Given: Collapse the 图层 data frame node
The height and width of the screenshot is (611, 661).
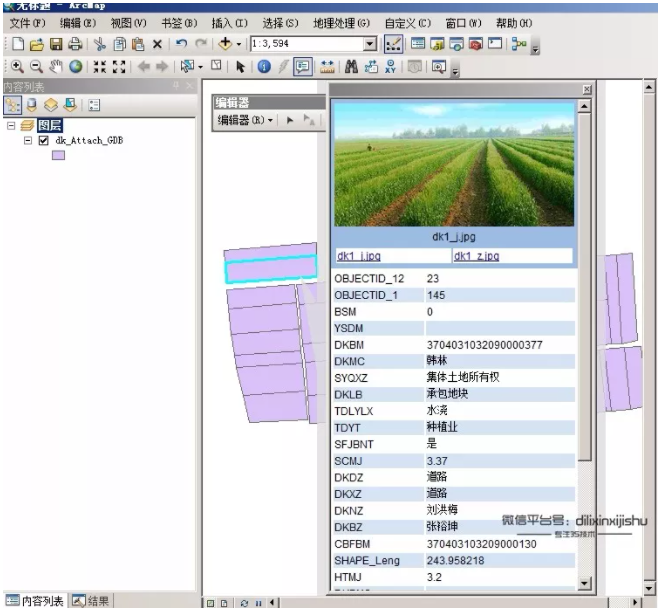Looking at the screenshot, I should click(x=11, y=125).
